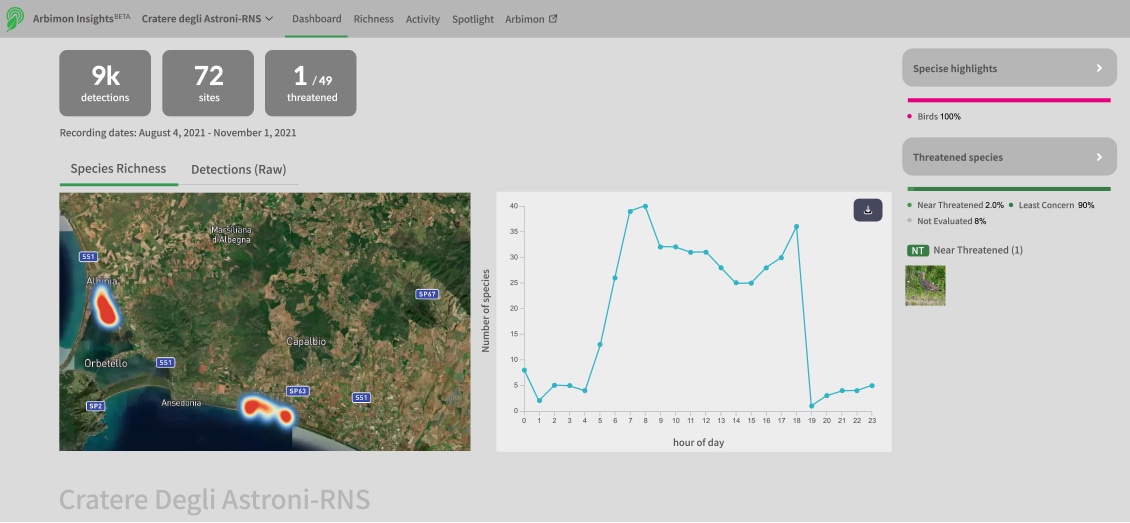Click the 72 sites card

click(208, 83)
